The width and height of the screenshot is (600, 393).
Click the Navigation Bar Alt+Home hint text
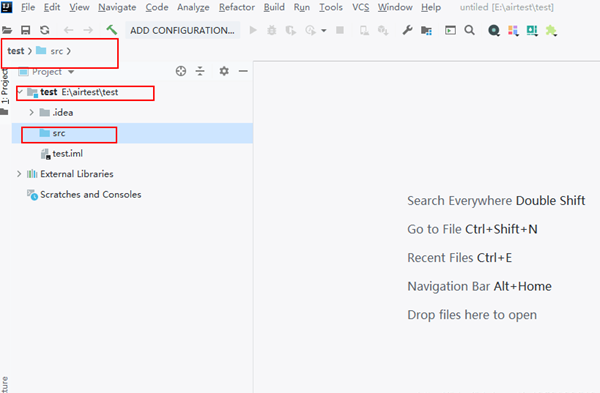tap(479, 286)
